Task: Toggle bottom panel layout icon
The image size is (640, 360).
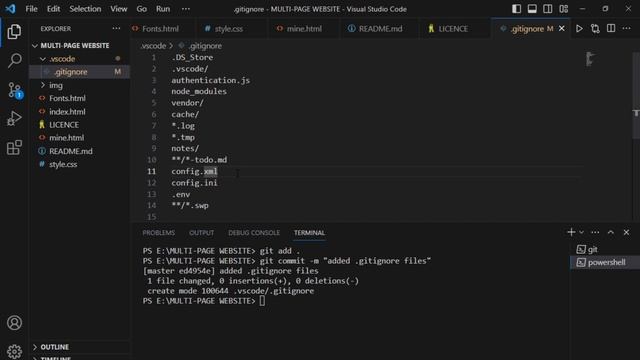Action: pyautogui.click(x=532, y=9)
